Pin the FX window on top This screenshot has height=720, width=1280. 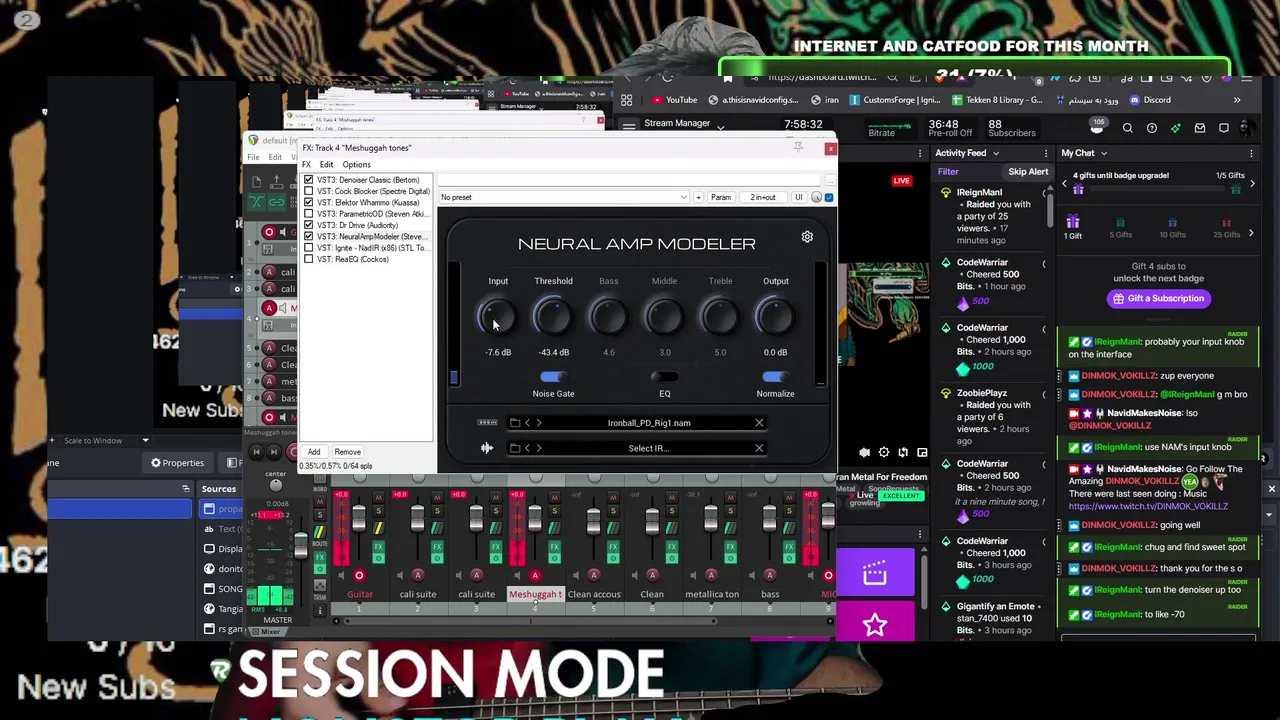(x=798, y=148)
